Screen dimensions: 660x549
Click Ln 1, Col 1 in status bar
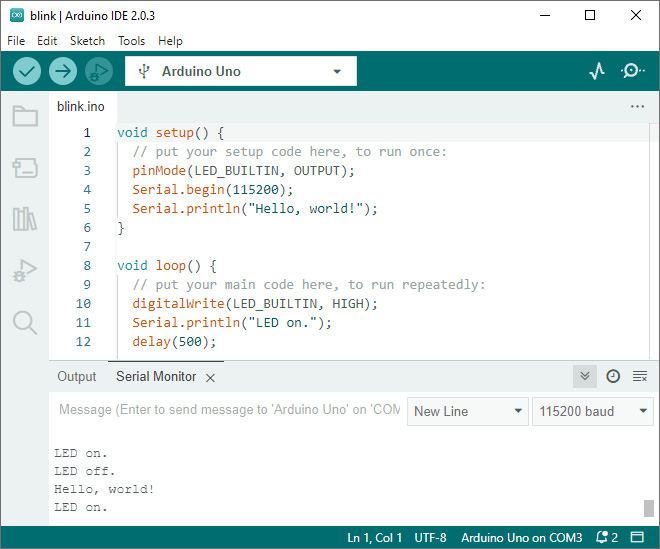coord(374,538)
